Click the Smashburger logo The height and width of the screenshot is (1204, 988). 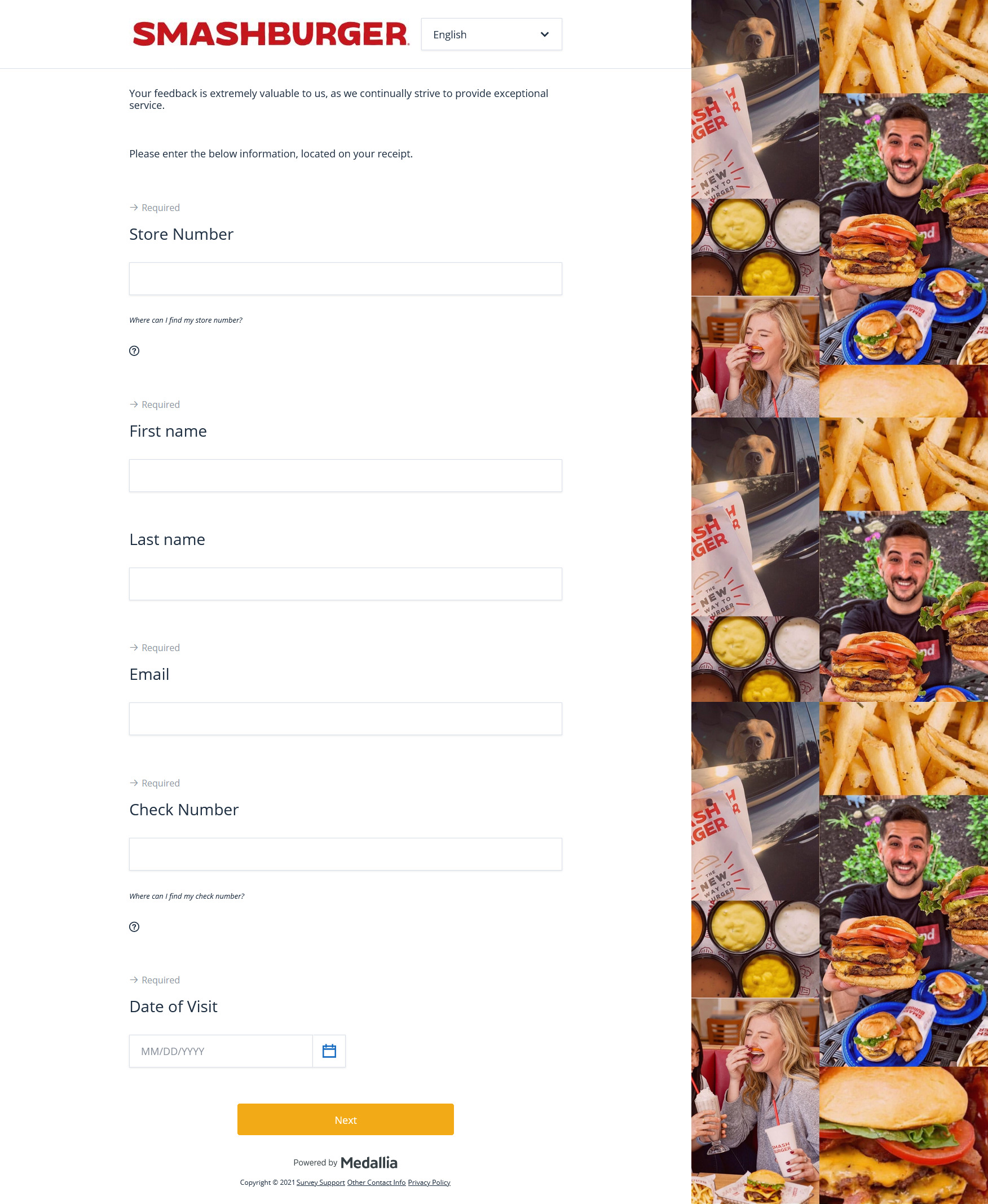[x=270, y=34]
